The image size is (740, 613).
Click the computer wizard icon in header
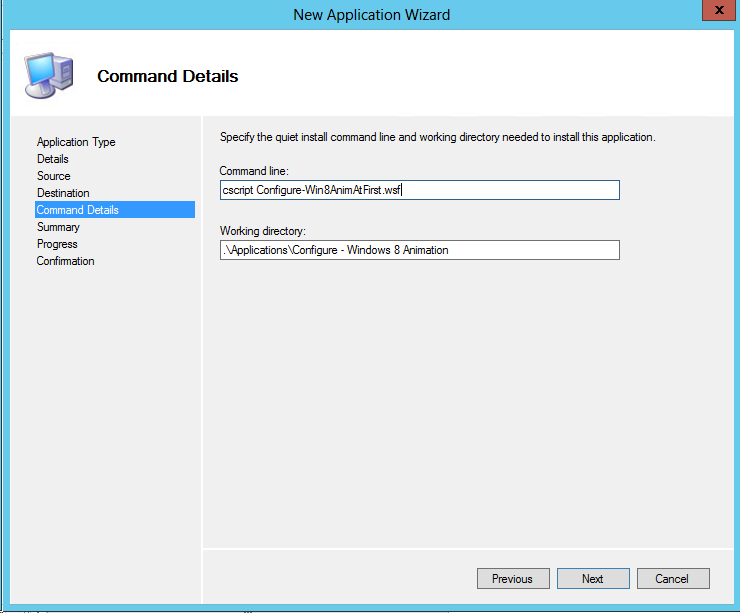tap(48, 76)
